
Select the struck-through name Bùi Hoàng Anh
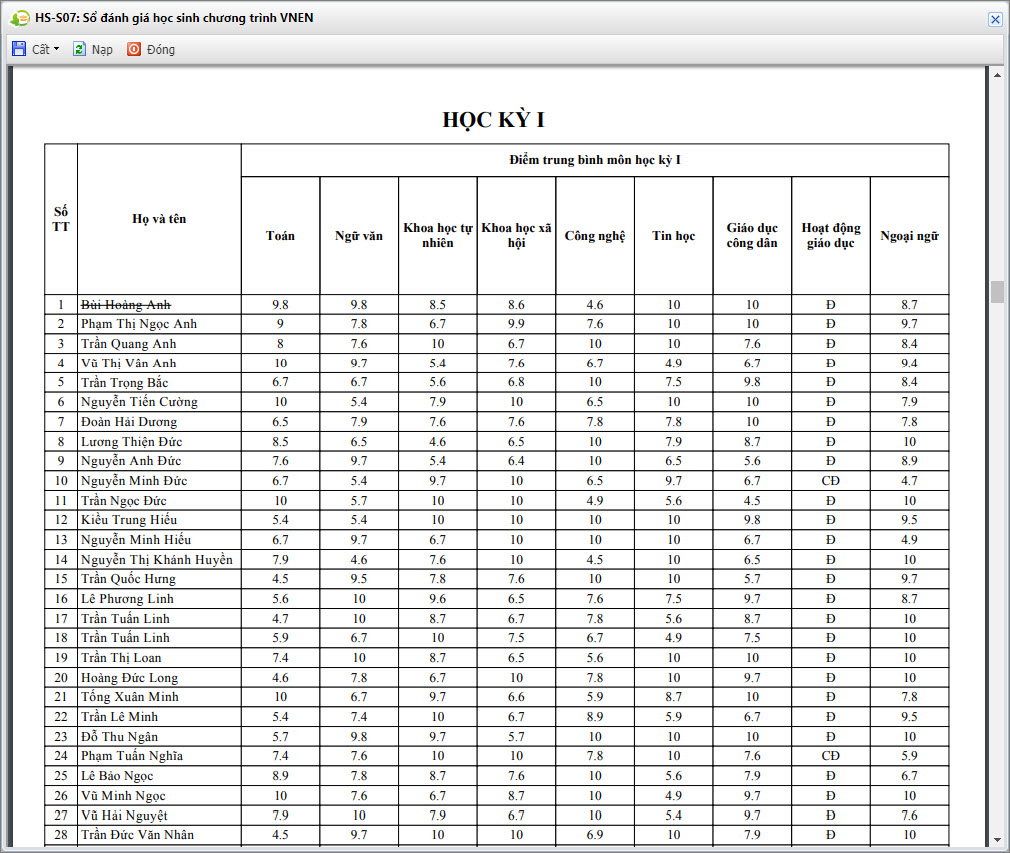pyautogui.click(x=126, y=305)
